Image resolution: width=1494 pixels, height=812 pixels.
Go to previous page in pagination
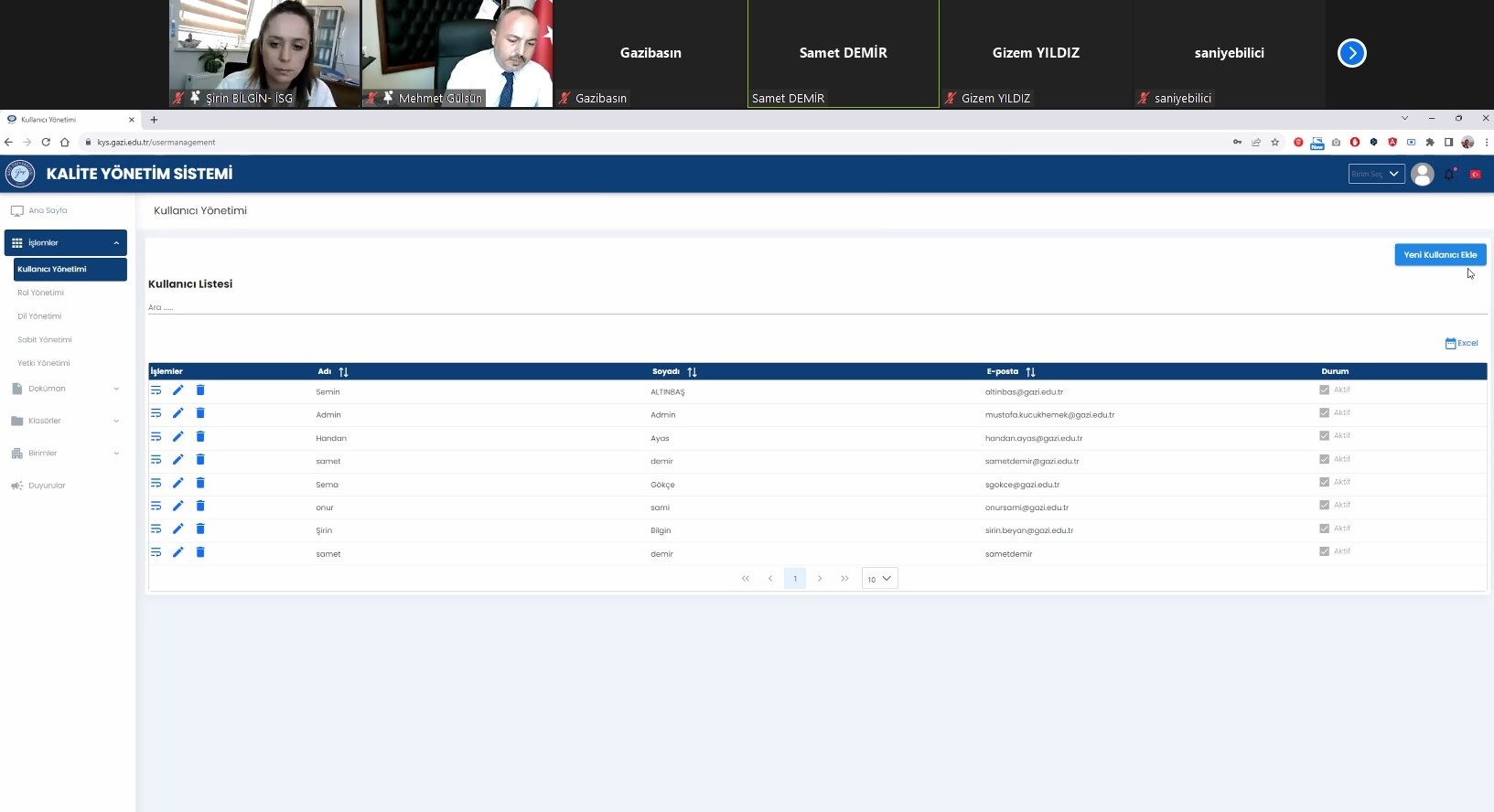click(x=770, y=578)
